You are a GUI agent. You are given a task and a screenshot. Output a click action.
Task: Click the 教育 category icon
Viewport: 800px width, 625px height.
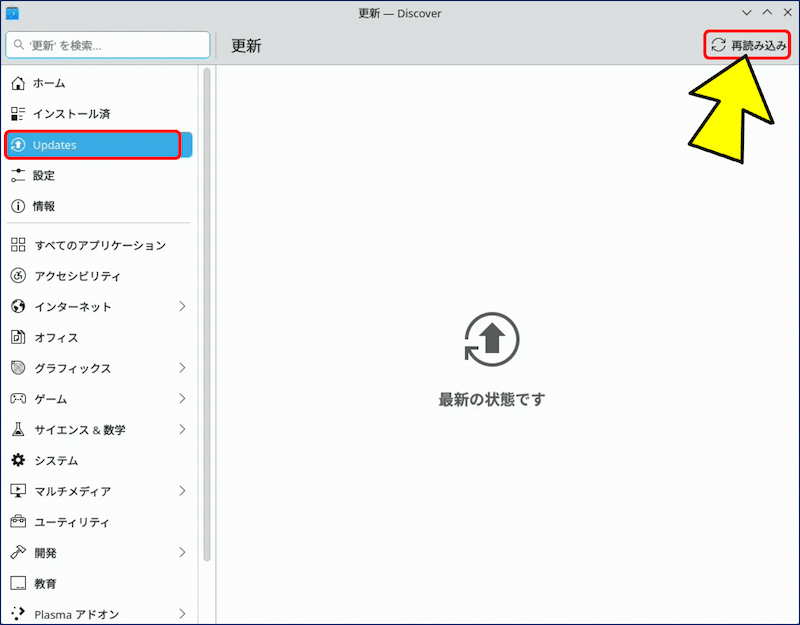tap(18, 583)
